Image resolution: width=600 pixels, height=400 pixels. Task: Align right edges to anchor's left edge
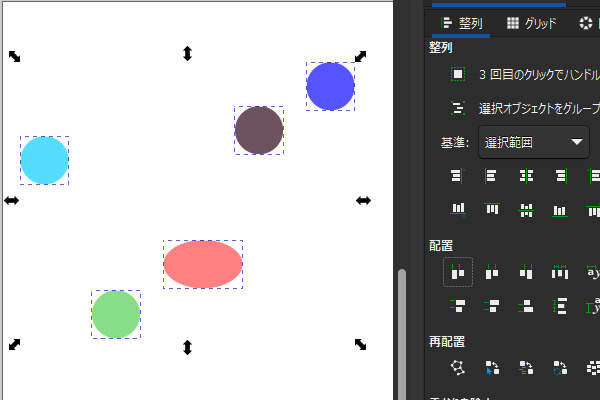457,176
